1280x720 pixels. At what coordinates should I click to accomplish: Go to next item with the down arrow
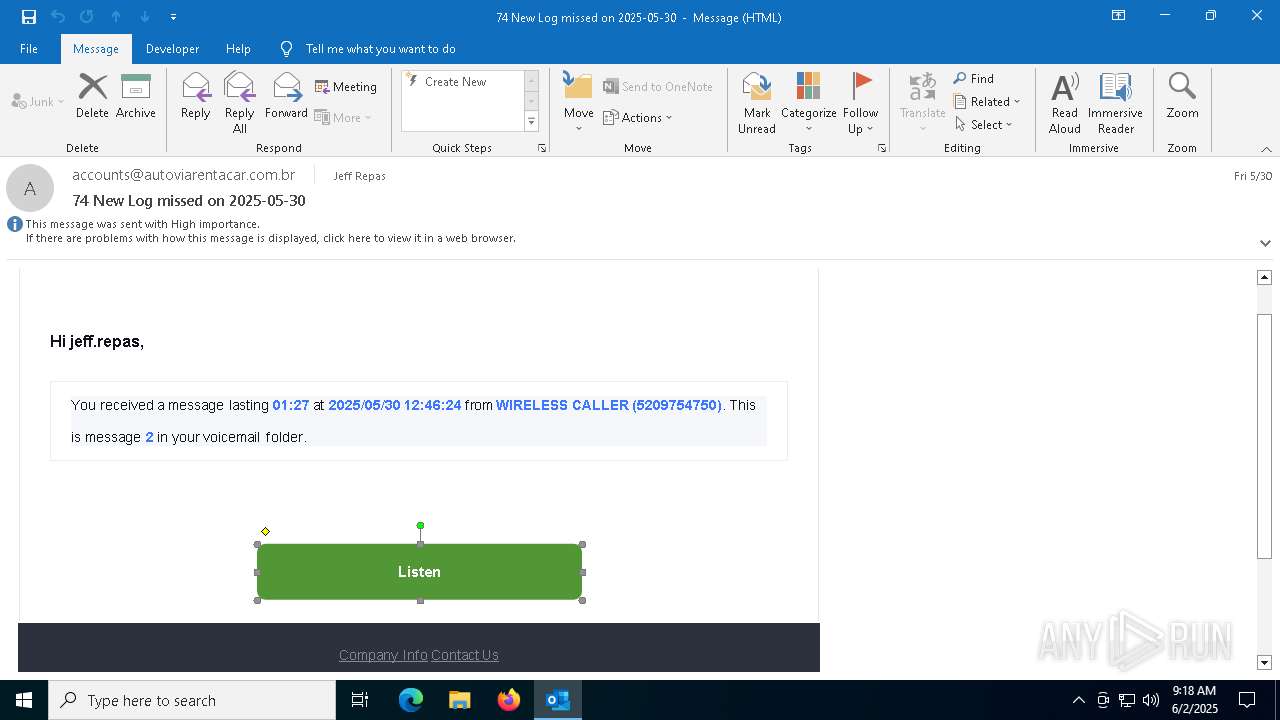click(145, 16)
